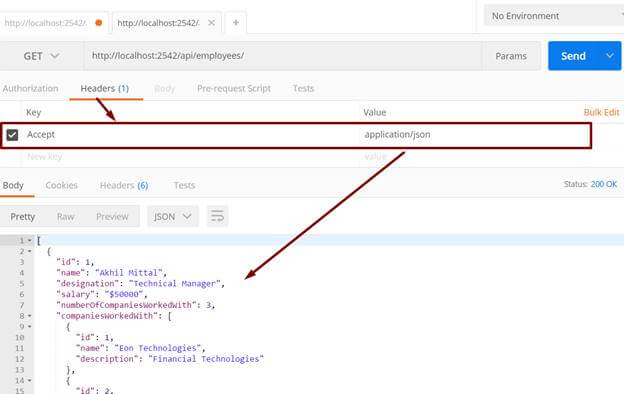
Task: Collapse the JSON array at line 1
Action: click(x=29, y=240)
